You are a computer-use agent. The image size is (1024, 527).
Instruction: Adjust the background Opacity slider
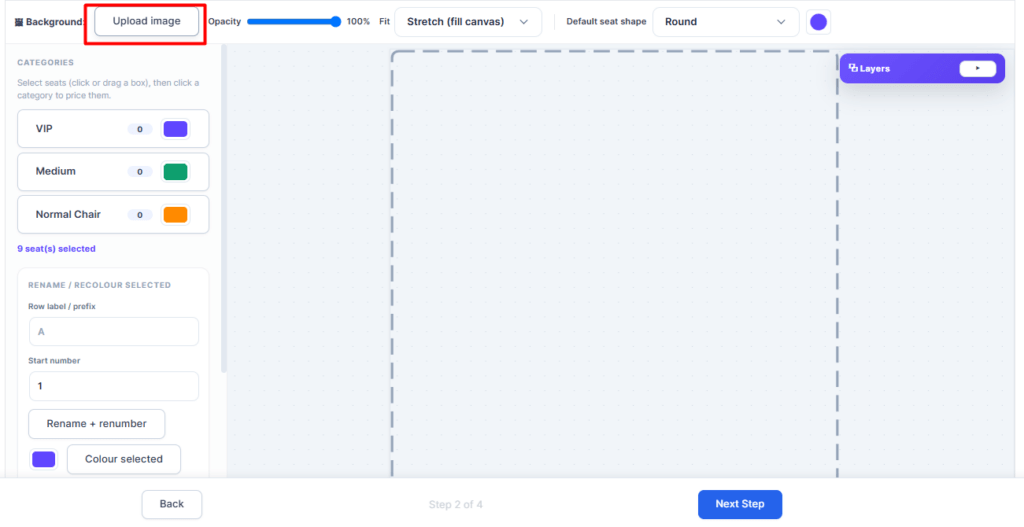click(294, 22)
